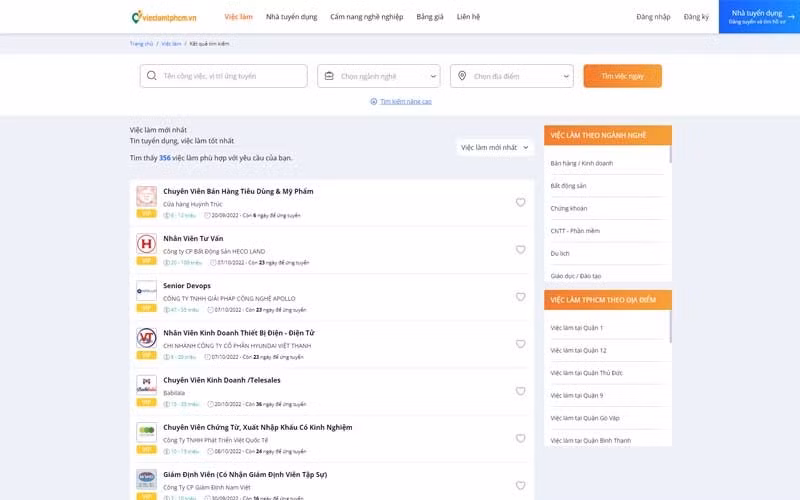Open Chuyên Viên Kinh Doanh /Telesales job title
800x500 pixels.
[x=222, y=380]
